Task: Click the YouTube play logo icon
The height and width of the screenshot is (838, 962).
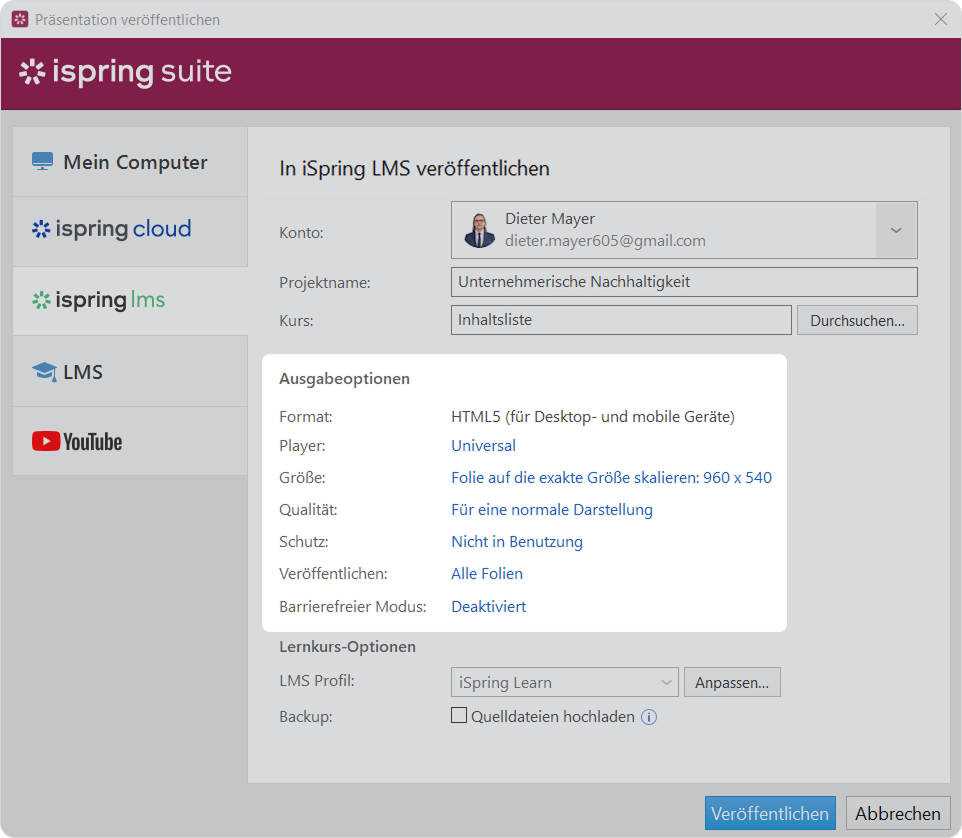Action: [x=45, y=441]
